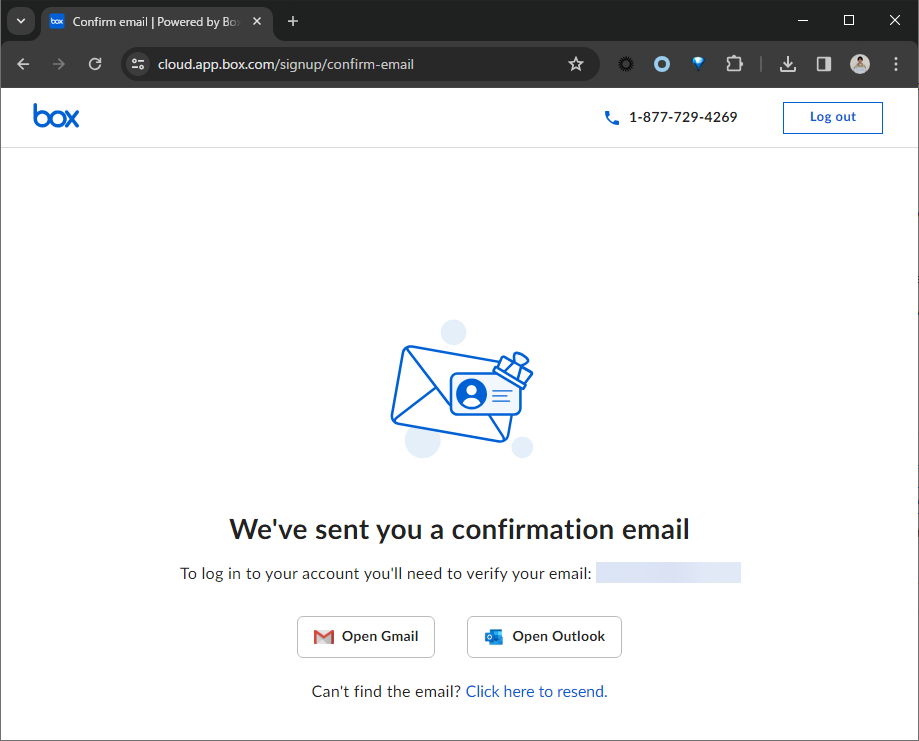
Task: Click the blue diamond extension icon
Action: [x=698, y=64]
